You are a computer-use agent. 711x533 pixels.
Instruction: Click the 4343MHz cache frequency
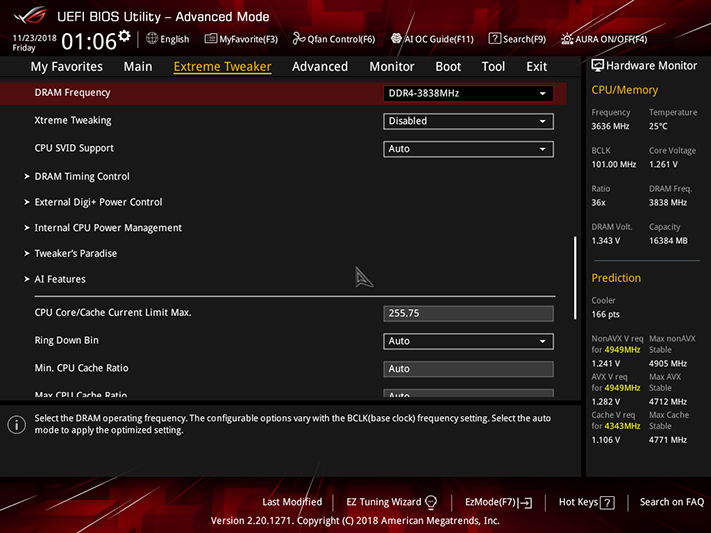point(622,426)
